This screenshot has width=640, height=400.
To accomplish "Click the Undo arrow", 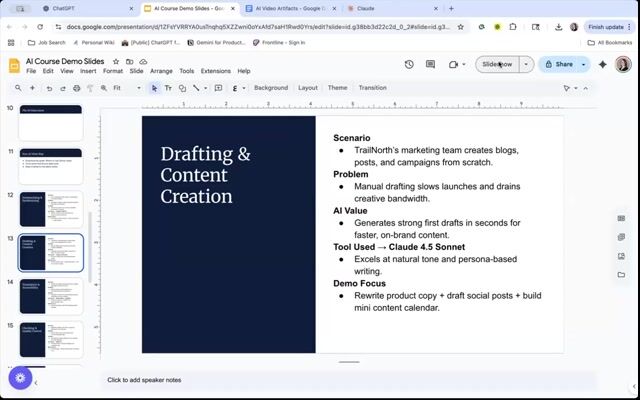I will [x=49, y=88].
